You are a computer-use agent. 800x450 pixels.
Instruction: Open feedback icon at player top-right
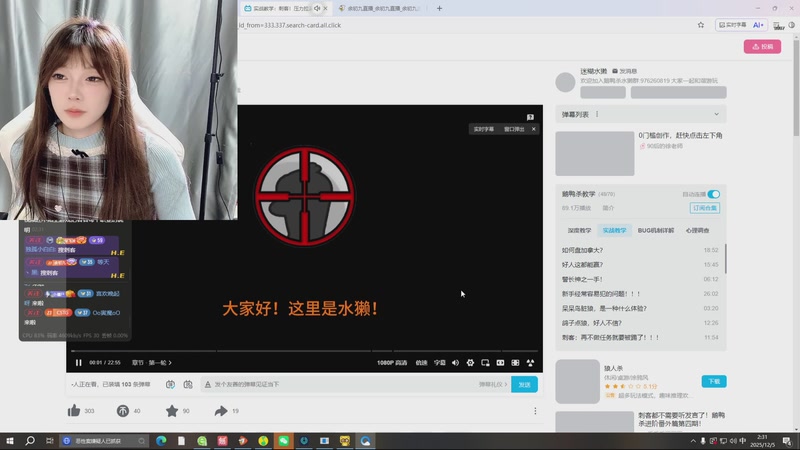[x=530, y=117]
